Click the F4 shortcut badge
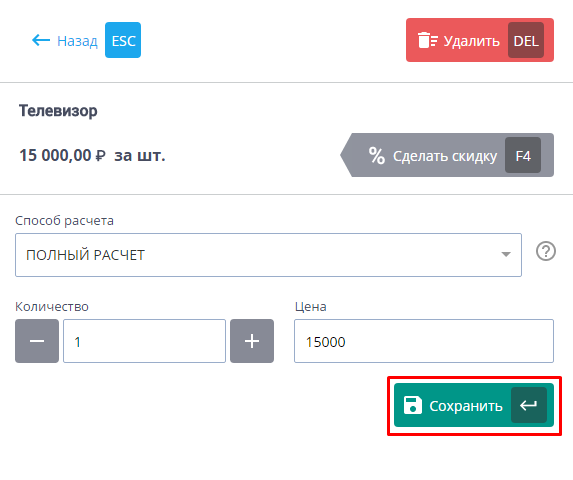This screenshot has width=573, height=480. [523, 155]
